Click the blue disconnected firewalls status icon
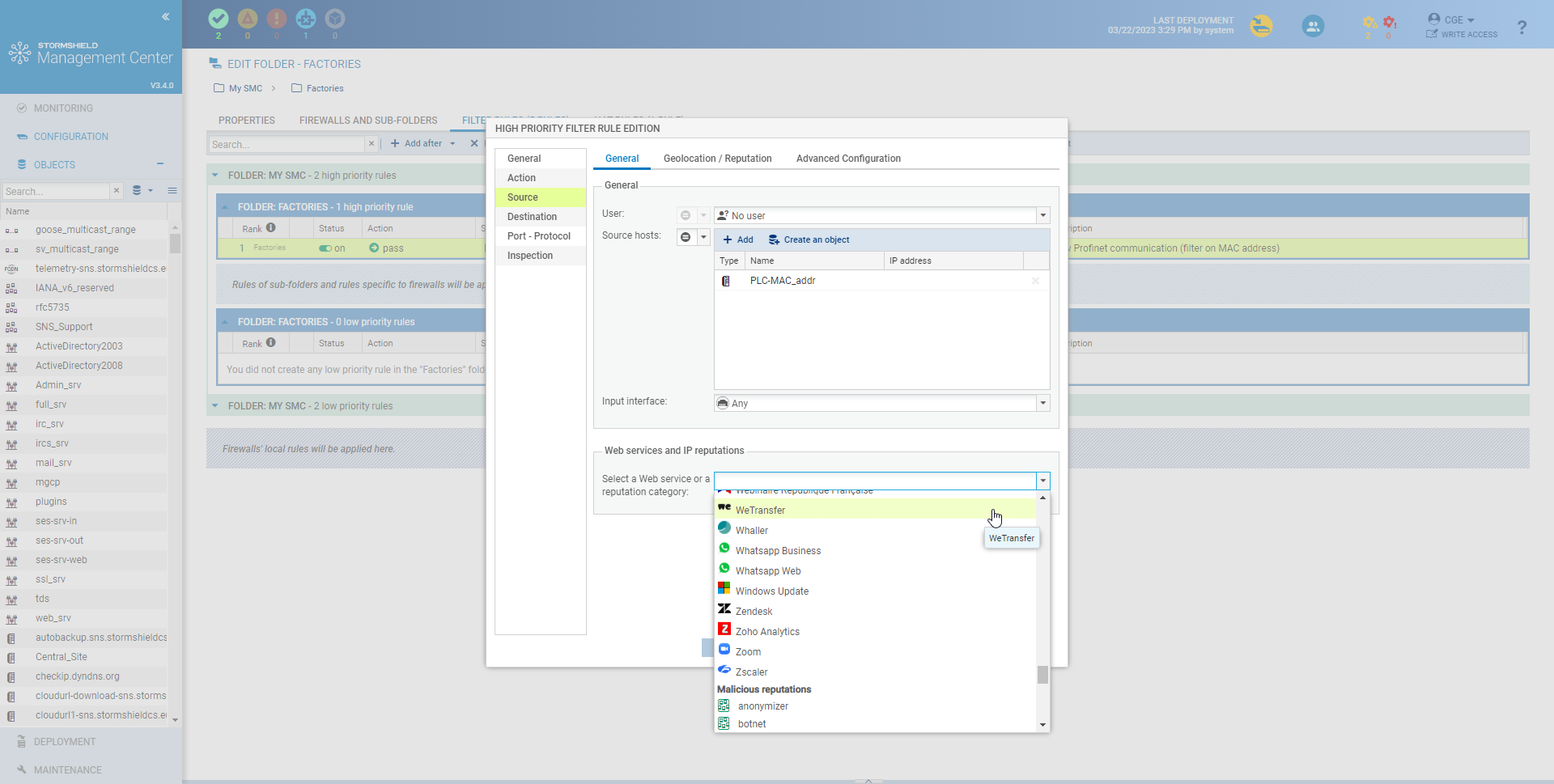The width and height of the screenshot is (1554, 784). [306, 19]
